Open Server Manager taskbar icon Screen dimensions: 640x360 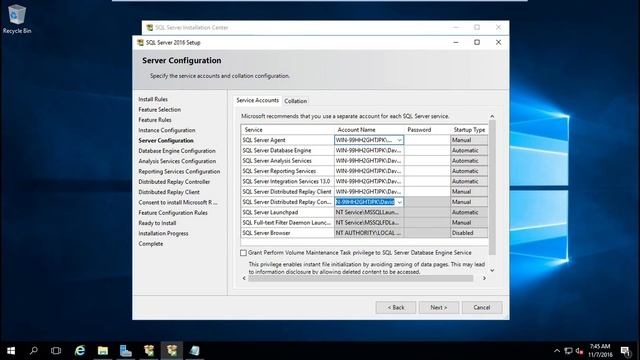pyautogui.click(x=126, y=351)
